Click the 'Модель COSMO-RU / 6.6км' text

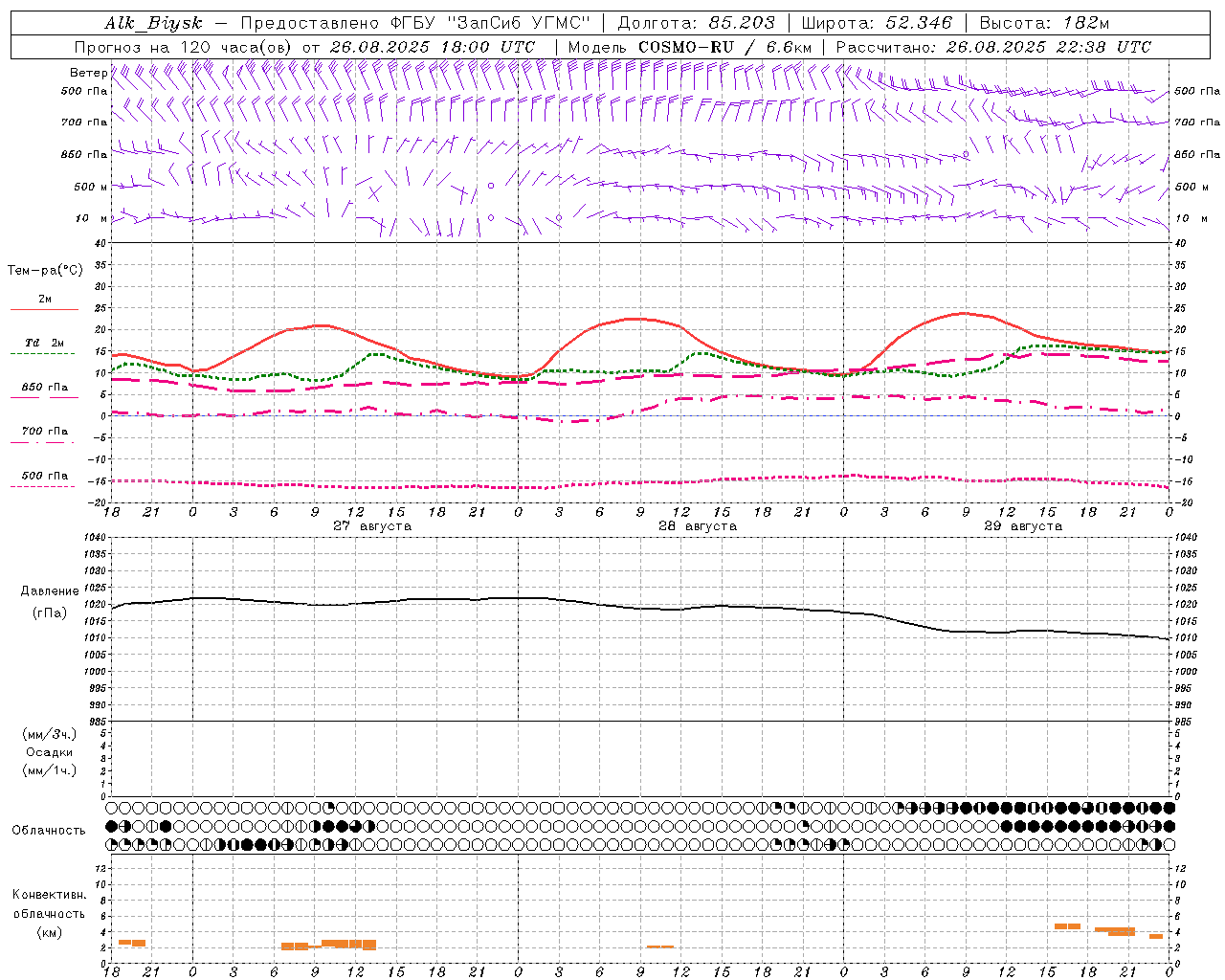[x=690, y=46]
